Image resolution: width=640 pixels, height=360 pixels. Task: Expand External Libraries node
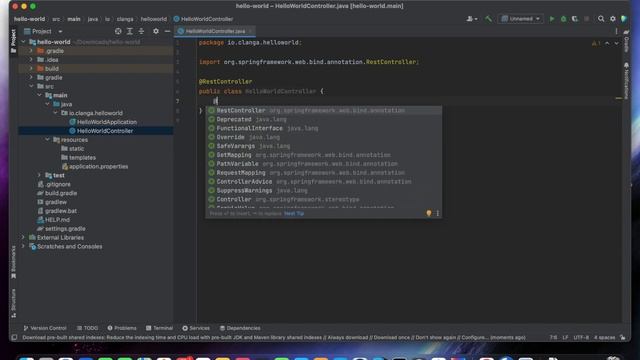[x=23, y=238]
